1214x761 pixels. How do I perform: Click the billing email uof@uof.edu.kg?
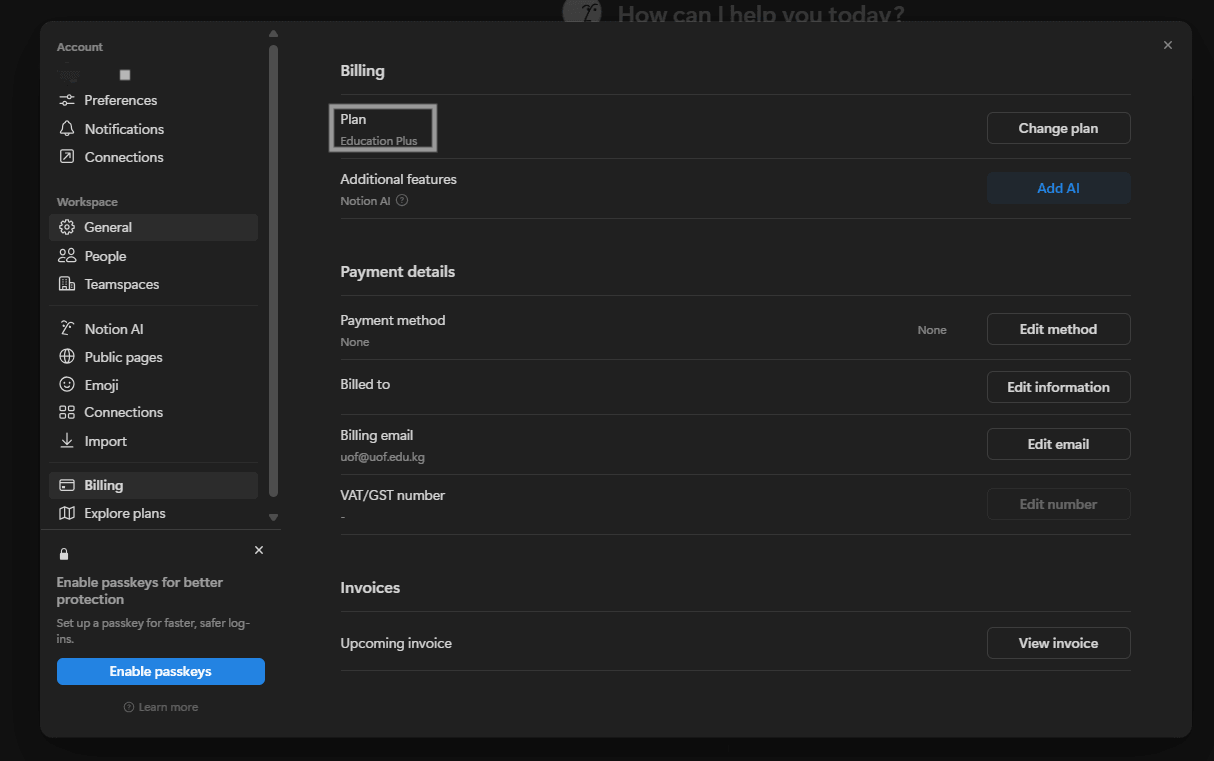coord(382,457)
